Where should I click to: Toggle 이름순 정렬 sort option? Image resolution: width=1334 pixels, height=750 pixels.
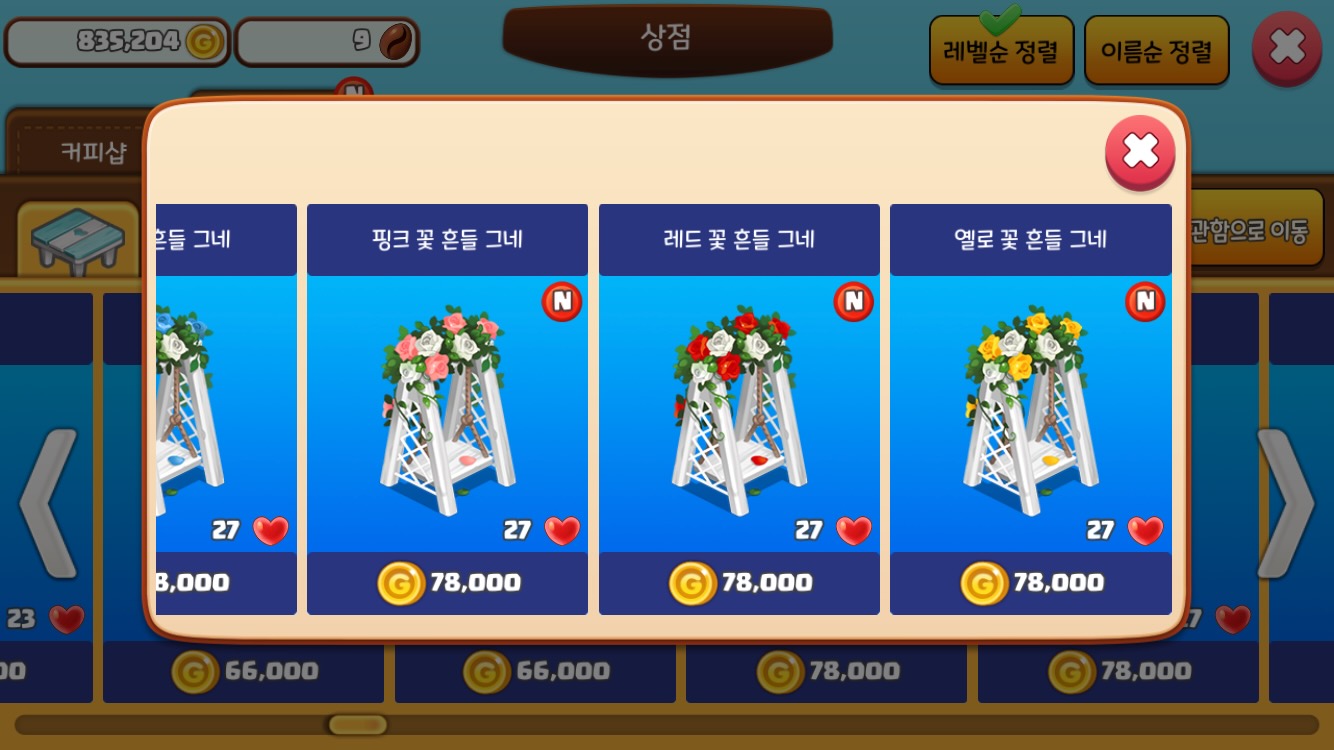pos(1157,50)
